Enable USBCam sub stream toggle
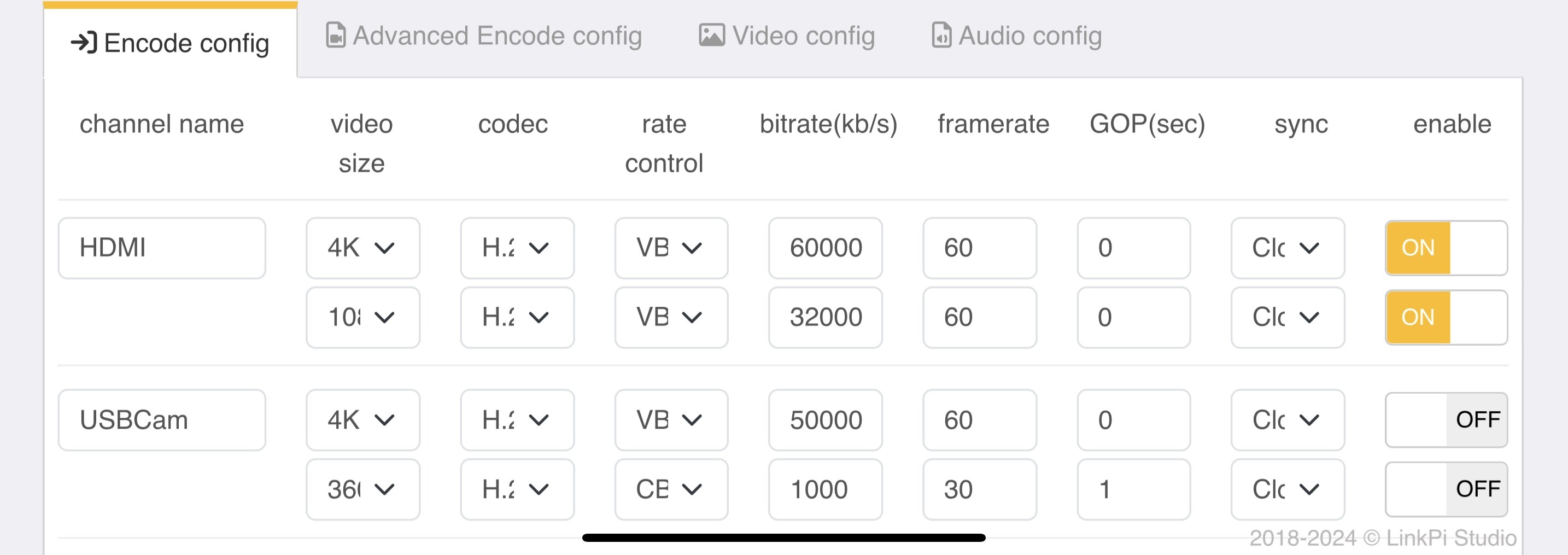Image resolution: width=1568 pixels, height=555 pixels. 1446,489
